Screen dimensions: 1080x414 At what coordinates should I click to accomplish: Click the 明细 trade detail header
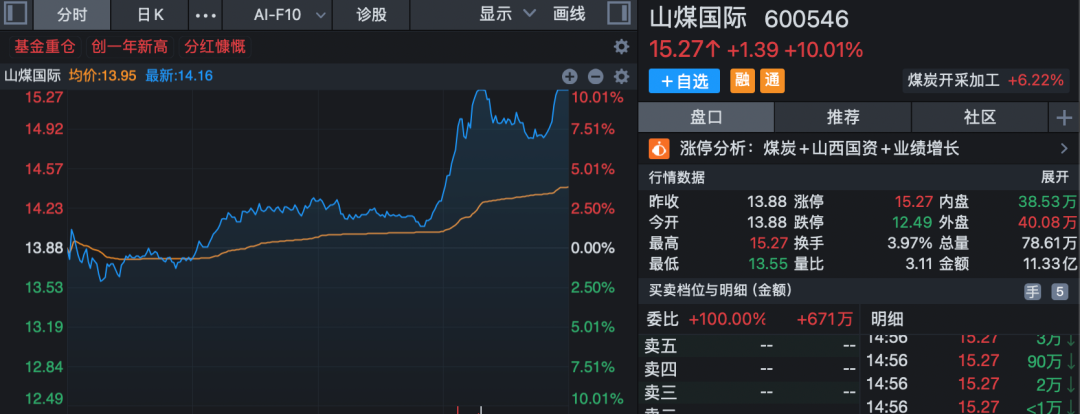[887, 319]
